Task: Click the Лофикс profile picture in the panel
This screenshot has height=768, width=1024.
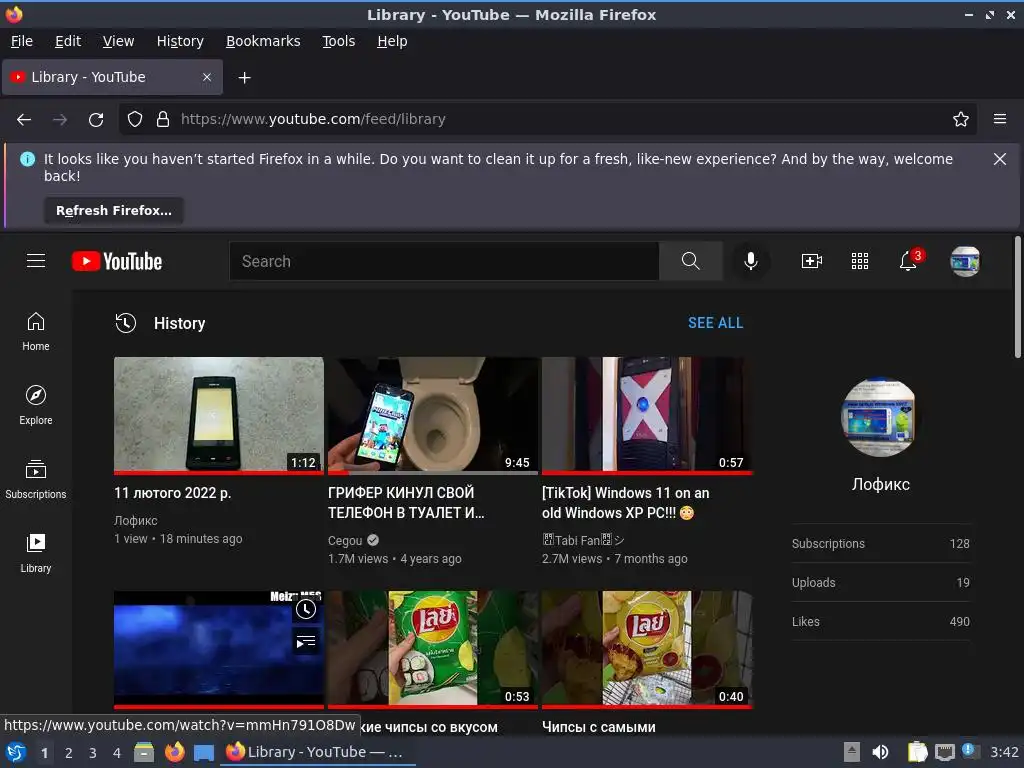Action: tap(880, 417)
